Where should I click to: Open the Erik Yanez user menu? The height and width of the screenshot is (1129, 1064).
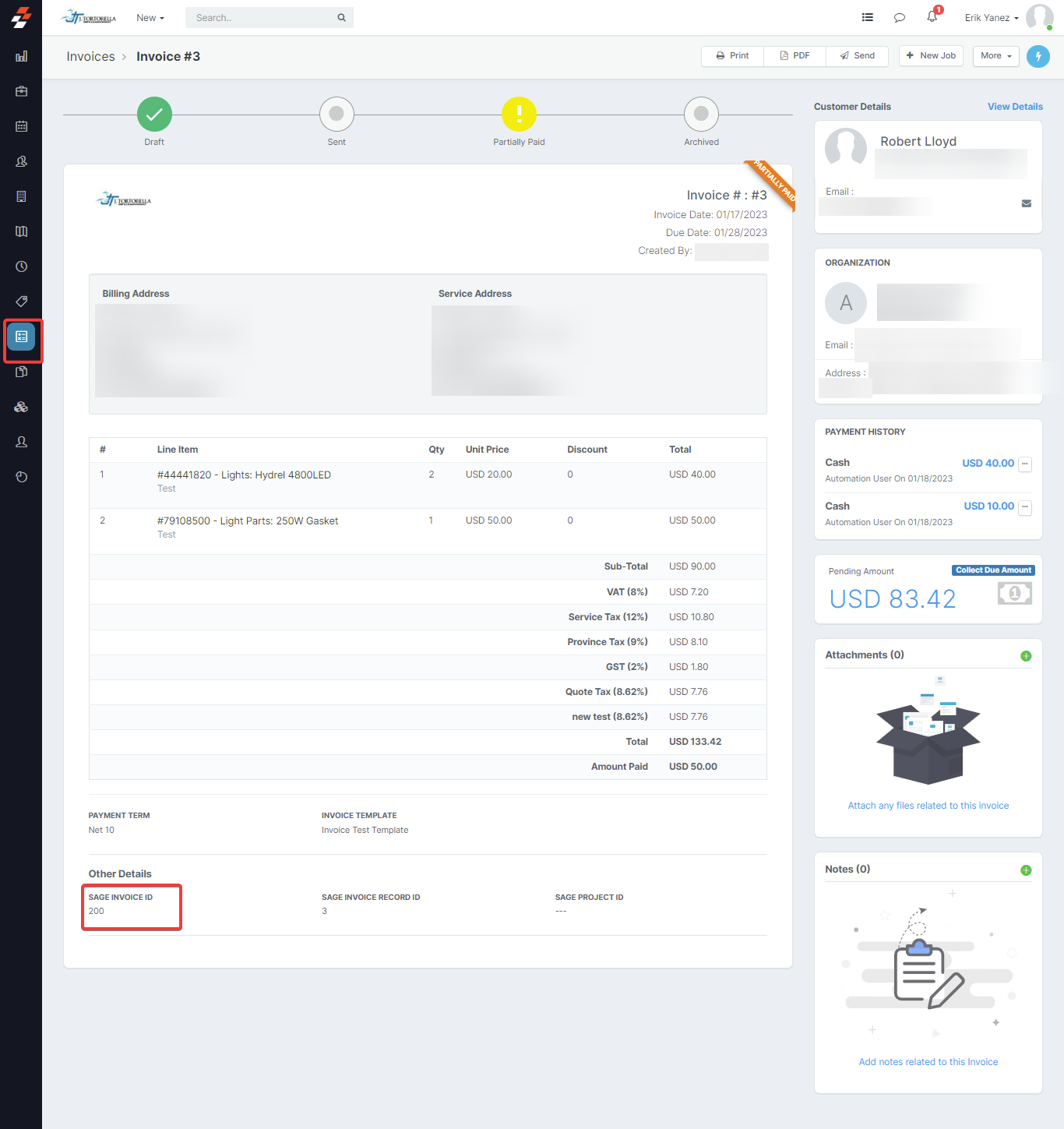coord(992,18)
